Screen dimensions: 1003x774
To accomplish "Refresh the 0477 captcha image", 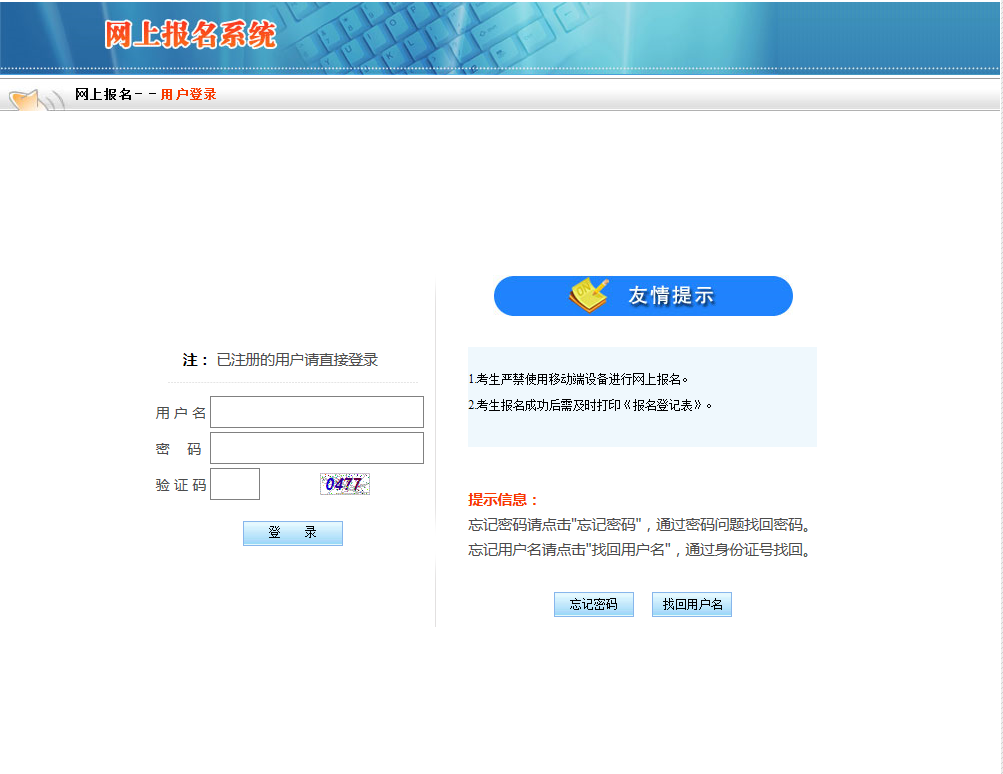I will click(345, 484).
